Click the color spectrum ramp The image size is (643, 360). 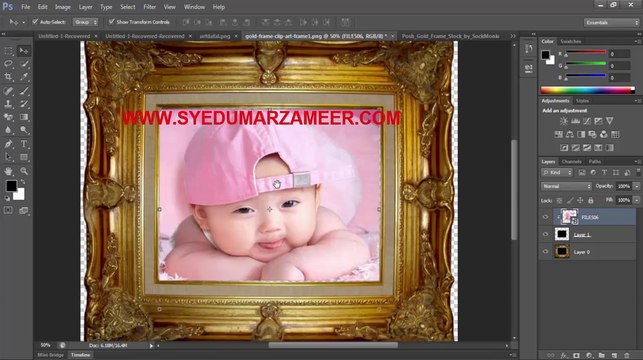(x=587, y=90)
